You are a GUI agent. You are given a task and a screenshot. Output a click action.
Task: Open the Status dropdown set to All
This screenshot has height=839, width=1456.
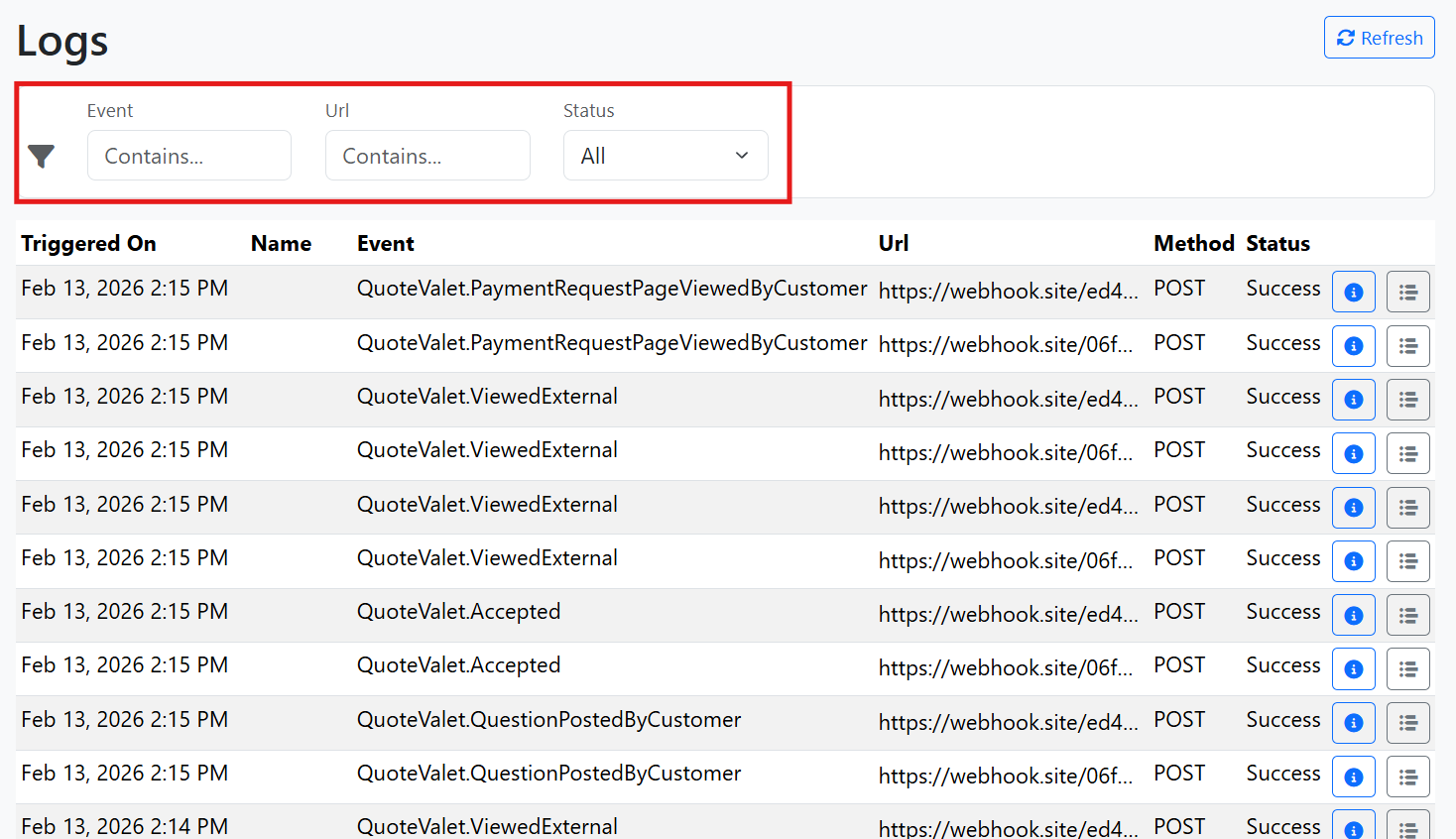[x=666, y=156]
